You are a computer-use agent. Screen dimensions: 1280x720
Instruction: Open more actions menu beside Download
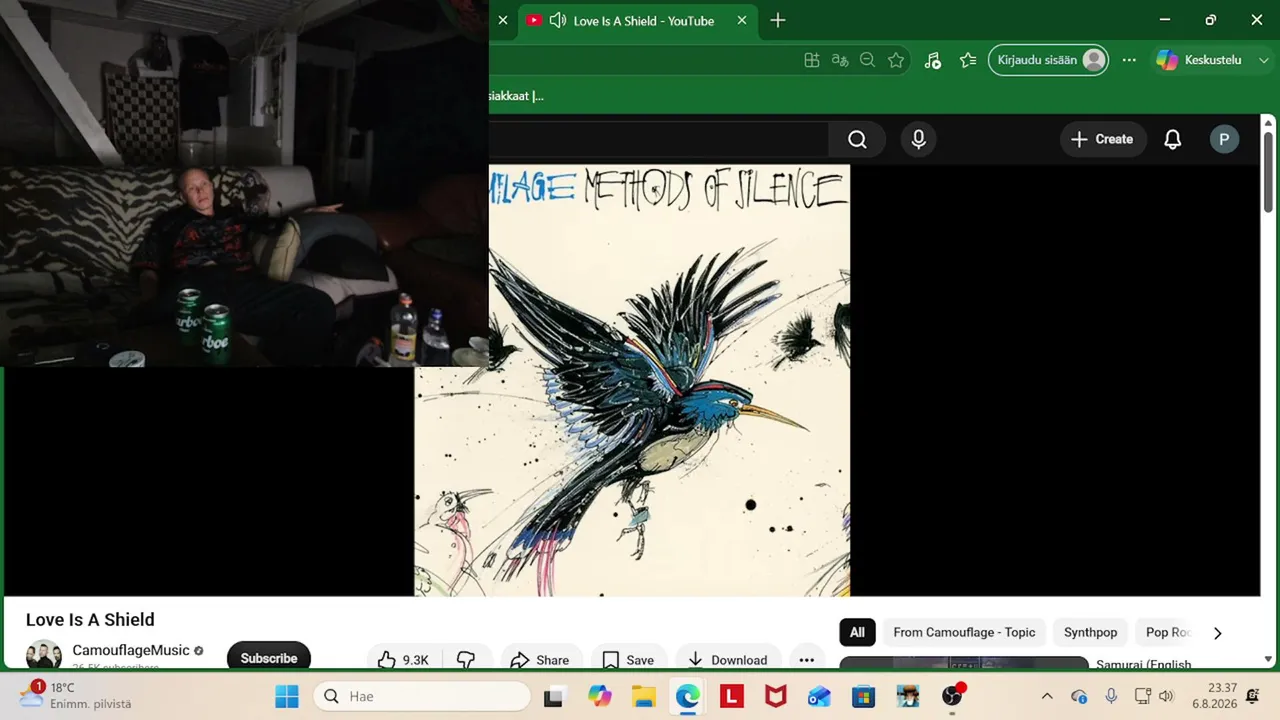click(807, 659)
